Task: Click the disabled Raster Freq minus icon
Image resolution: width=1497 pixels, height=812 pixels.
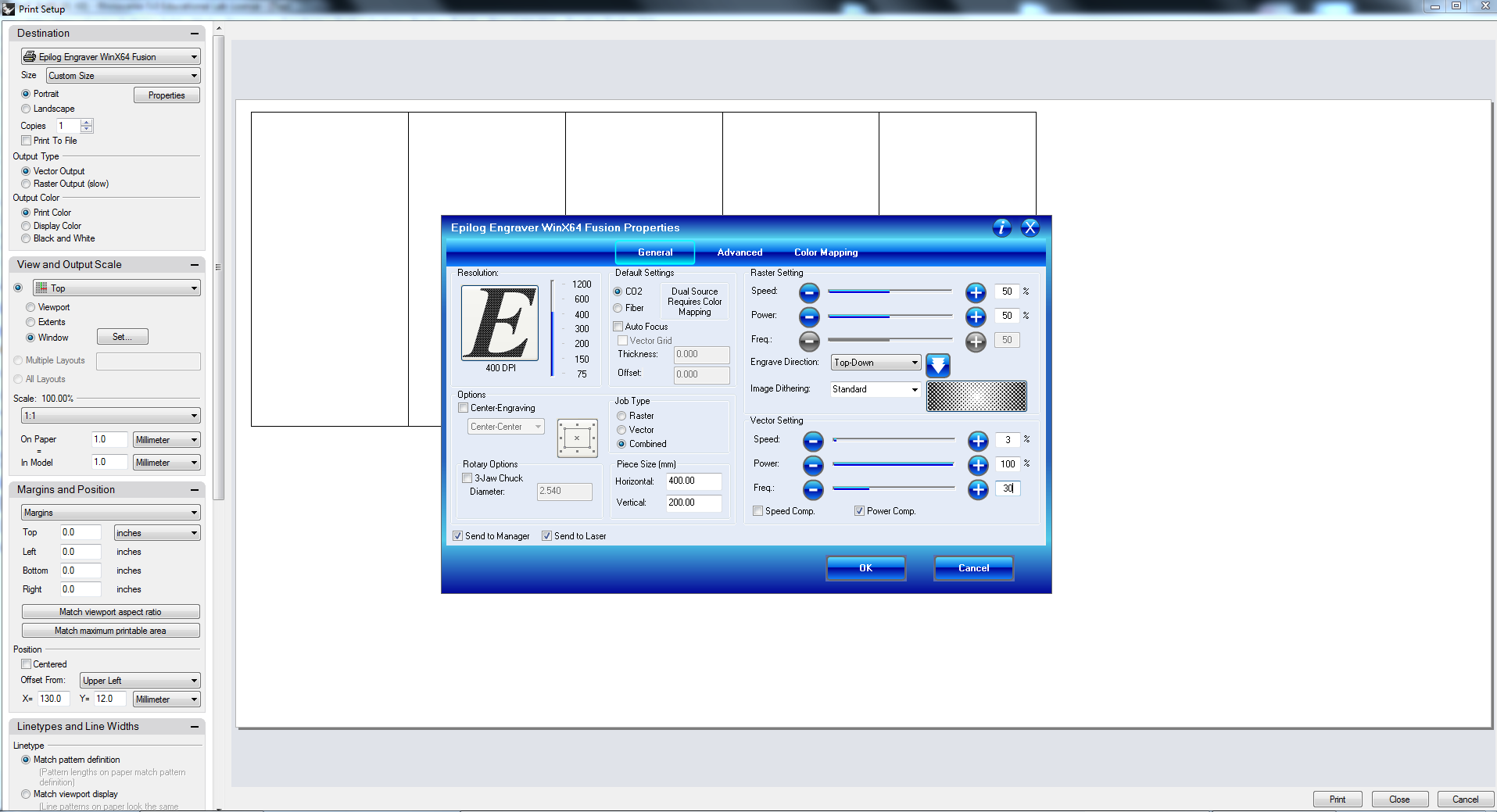Action: coord(809,342)
